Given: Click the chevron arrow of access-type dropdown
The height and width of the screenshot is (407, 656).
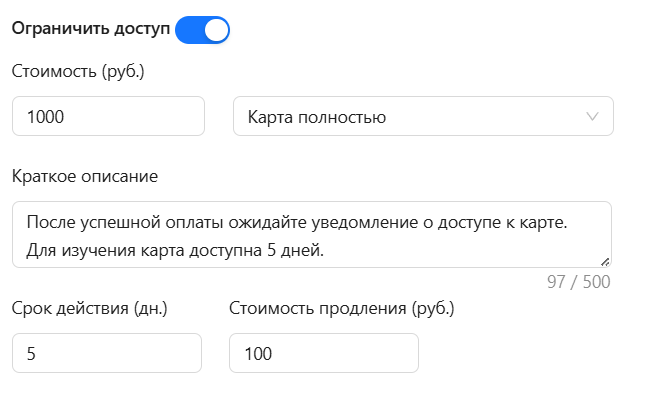Looking at the screenshot, I should (592, 117).
